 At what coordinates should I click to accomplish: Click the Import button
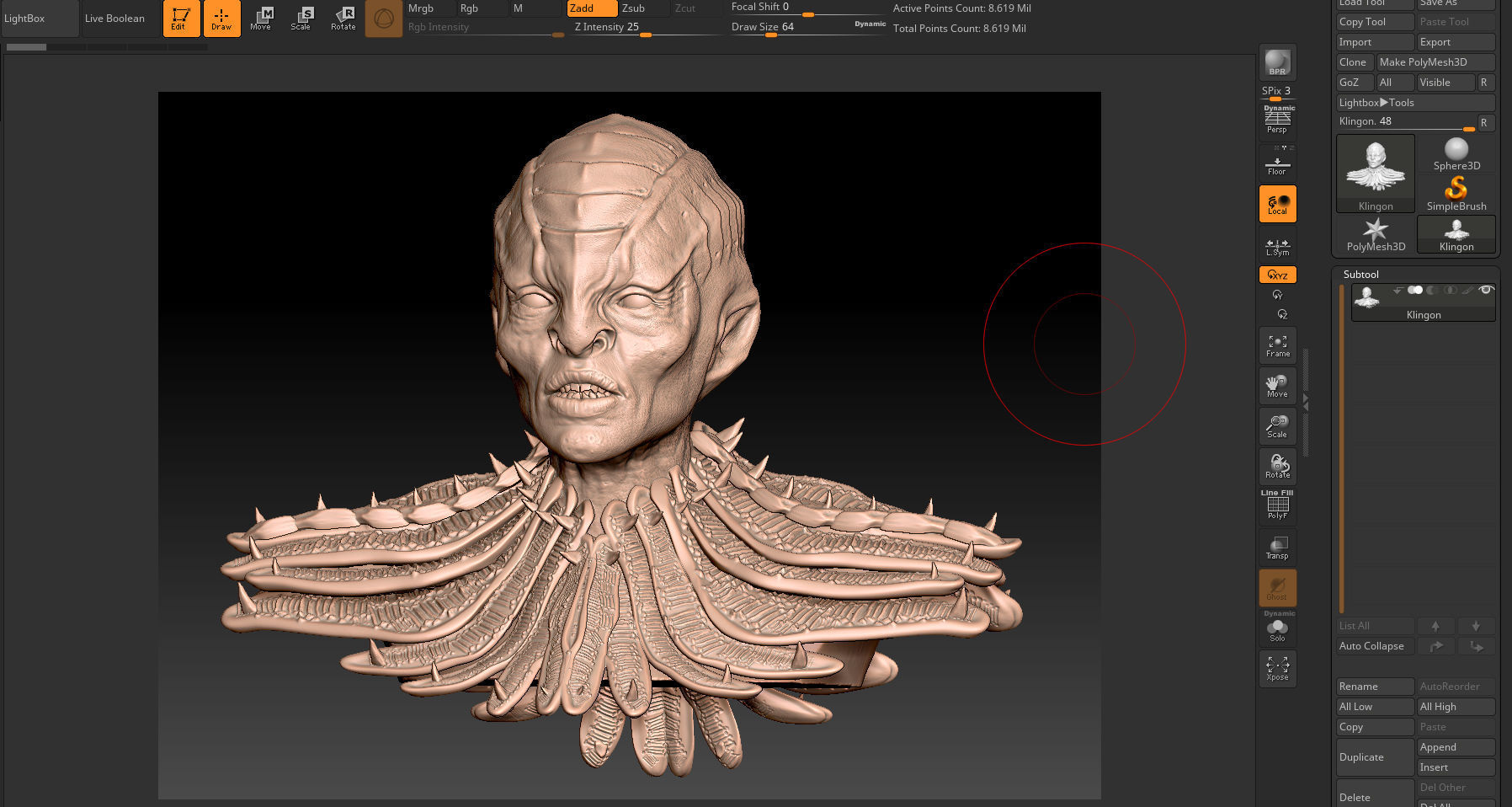[1375, 42]
